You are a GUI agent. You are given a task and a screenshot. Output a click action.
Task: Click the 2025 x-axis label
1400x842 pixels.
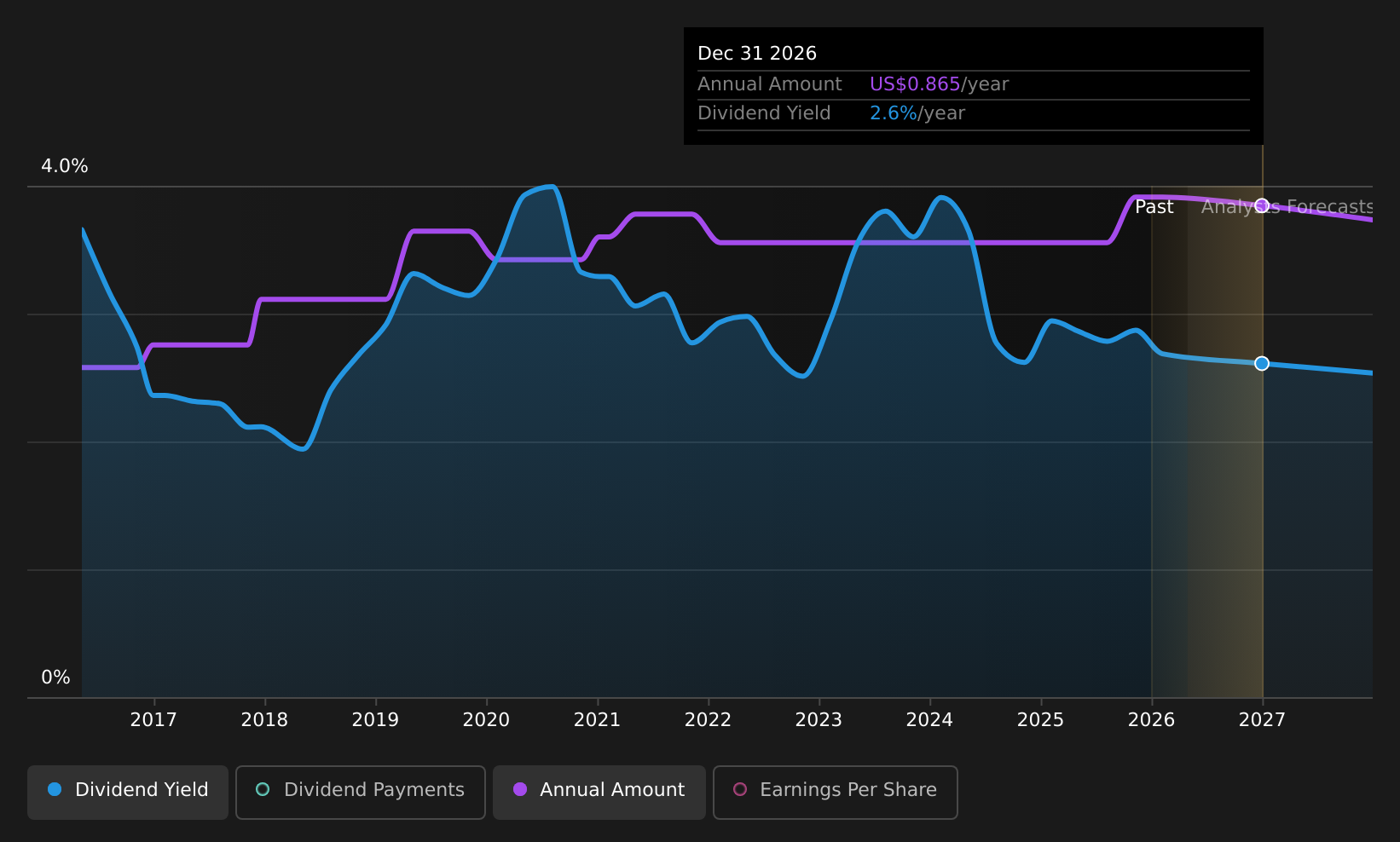click(x=1040, y=720)
